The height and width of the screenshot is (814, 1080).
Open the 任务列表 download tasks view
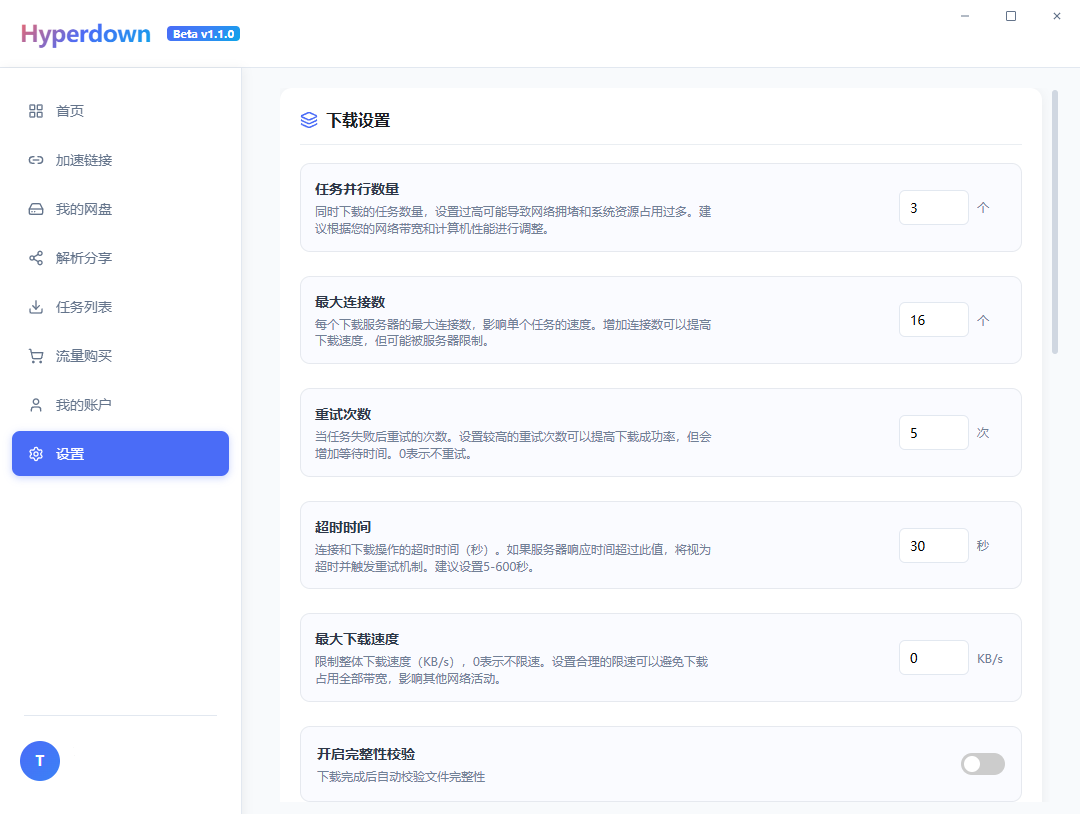pos(82,307)
